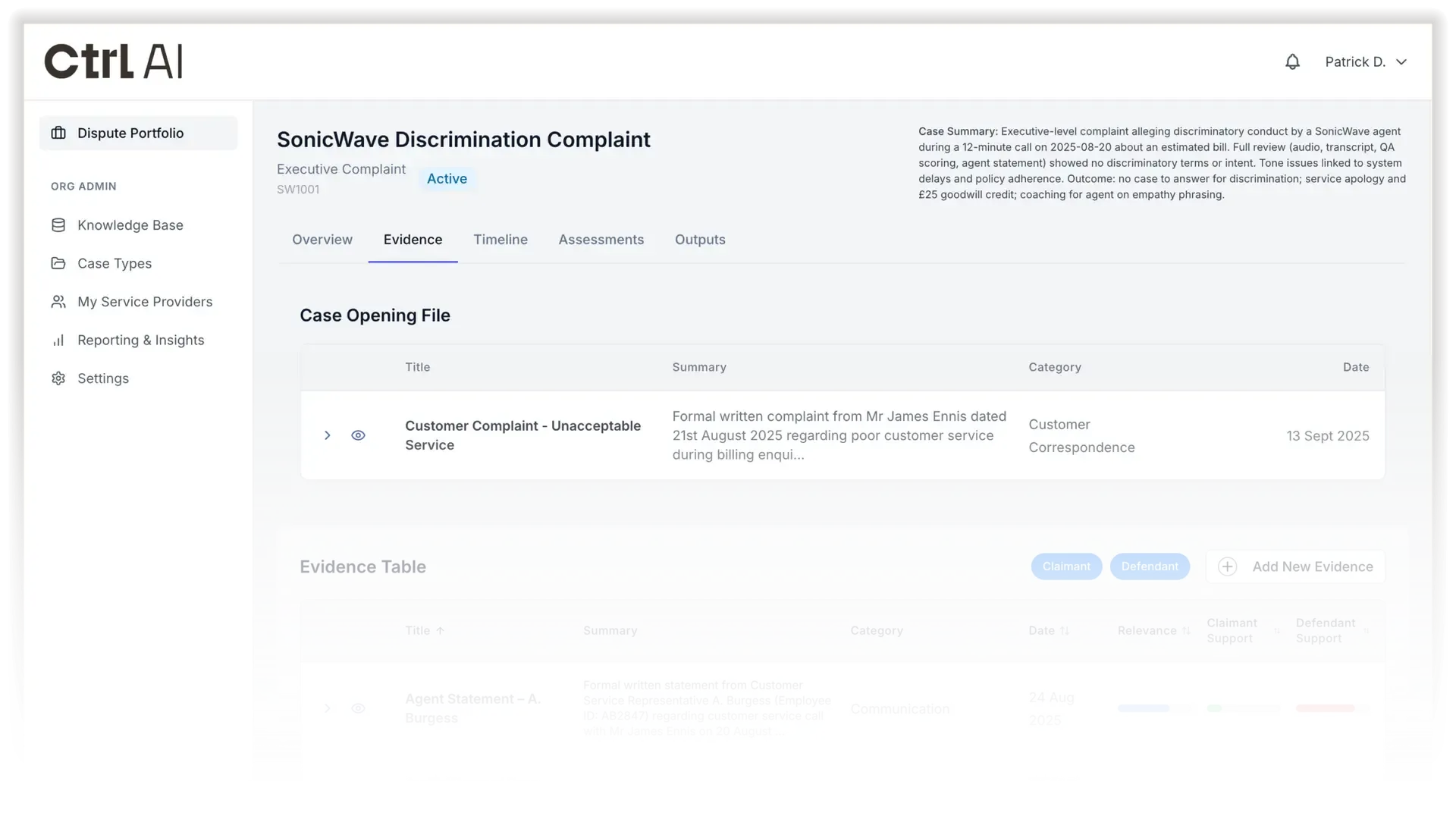The image size is (1456, 816).
Task: Toggle eye icon for Customer Complaint row
Action: [x=358, y=435]
